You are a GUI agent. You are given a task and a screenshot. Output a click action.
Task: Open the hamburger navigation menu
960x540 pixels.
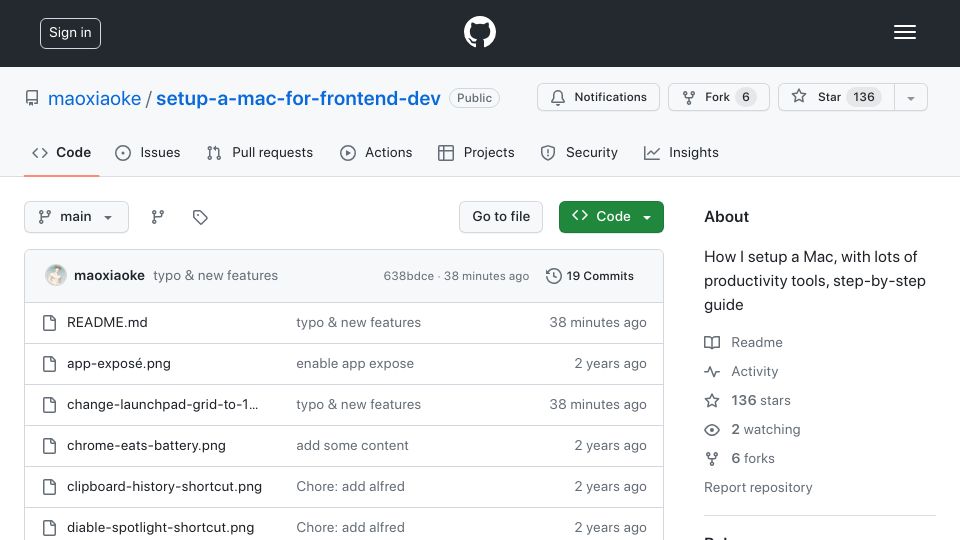tap(904, 32)
